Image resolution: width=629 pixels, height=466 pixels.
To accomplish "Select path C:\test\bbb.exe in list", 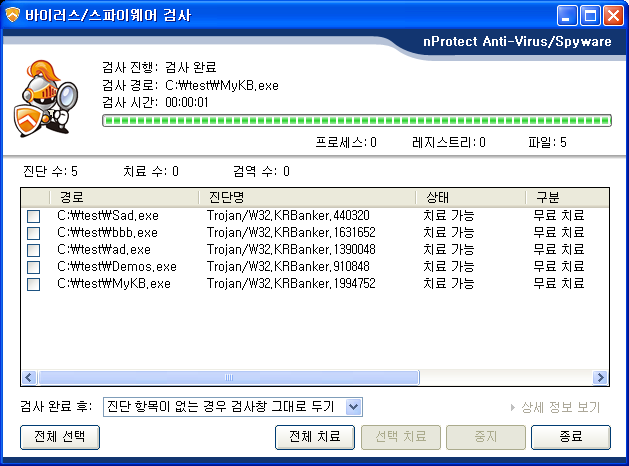I will 108,233.
